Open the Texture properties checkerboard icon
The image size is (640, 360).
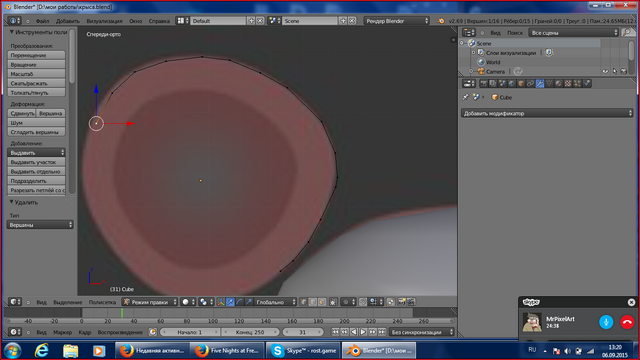[x=568, y=84]
